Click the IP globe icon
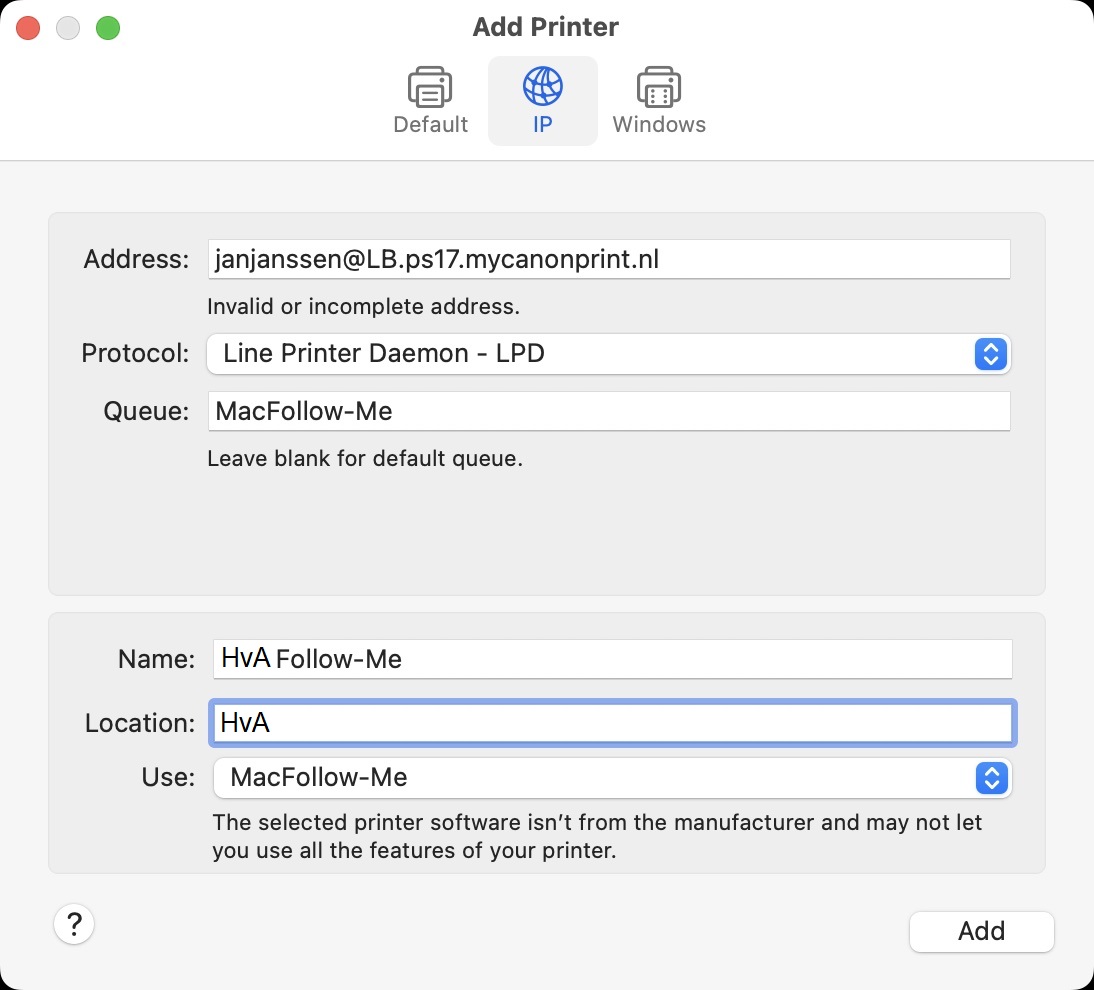Image resolution: width=1094 pixels, height=990 pixels. [542, 88]
